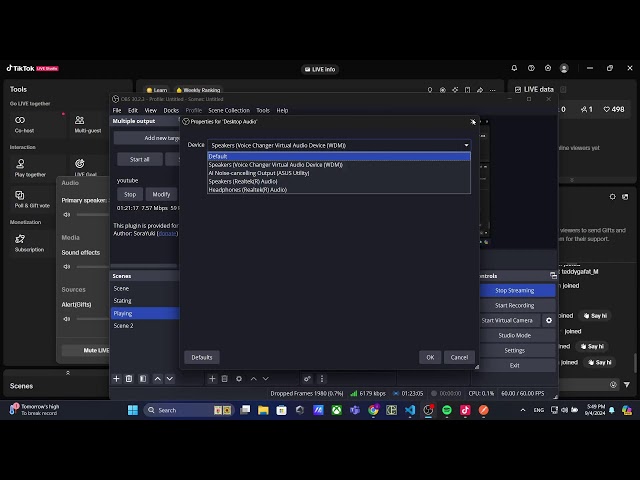
Task: Open the OBS Help menu
Action: click(282, 110)
